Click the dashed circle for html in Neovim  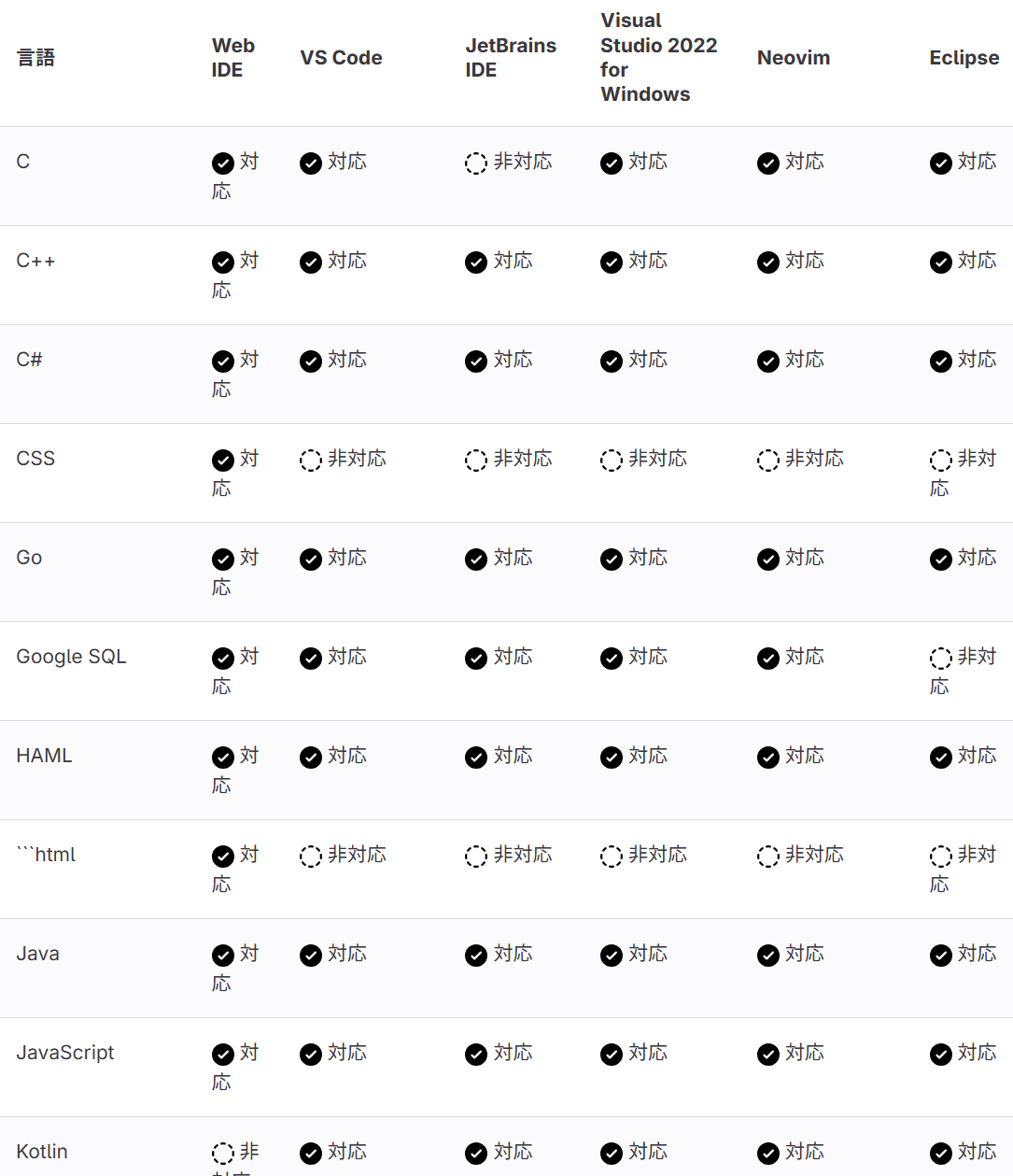coord(768,857)
